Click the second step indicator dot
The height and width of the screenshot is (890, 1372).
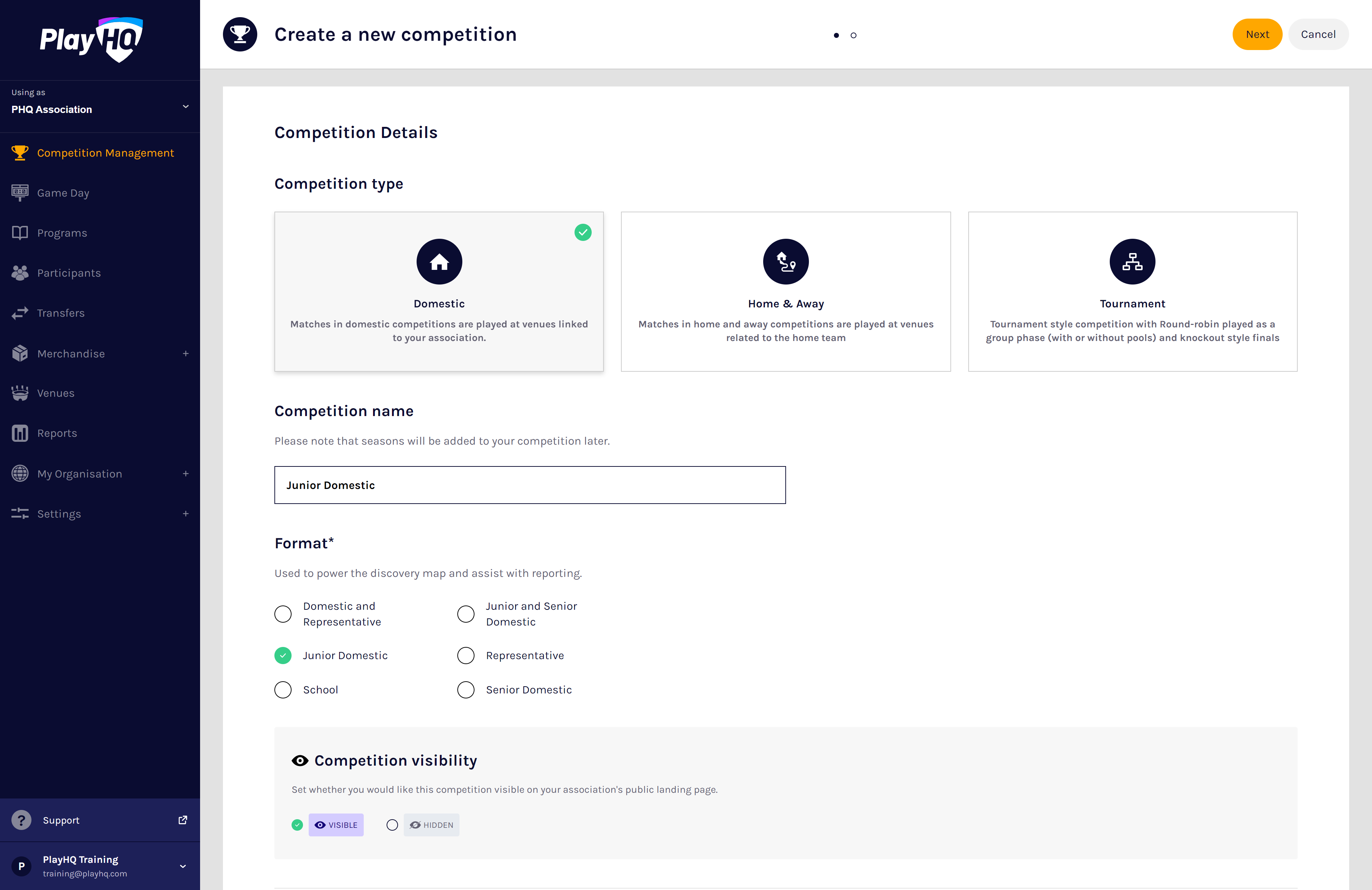tap(853, 36)
